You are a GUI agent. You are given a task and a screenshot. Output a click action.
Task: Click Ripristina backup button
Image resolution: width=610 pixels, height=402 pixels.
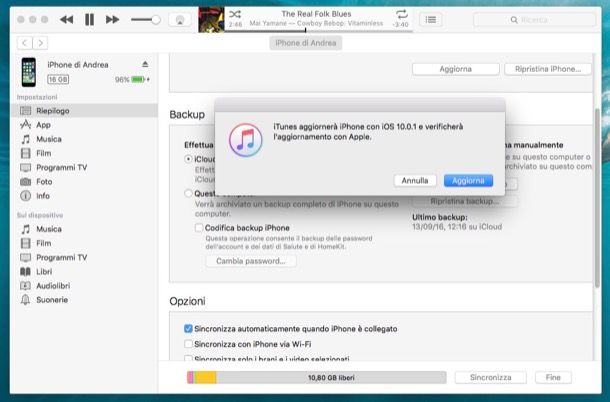coord(465,201)
